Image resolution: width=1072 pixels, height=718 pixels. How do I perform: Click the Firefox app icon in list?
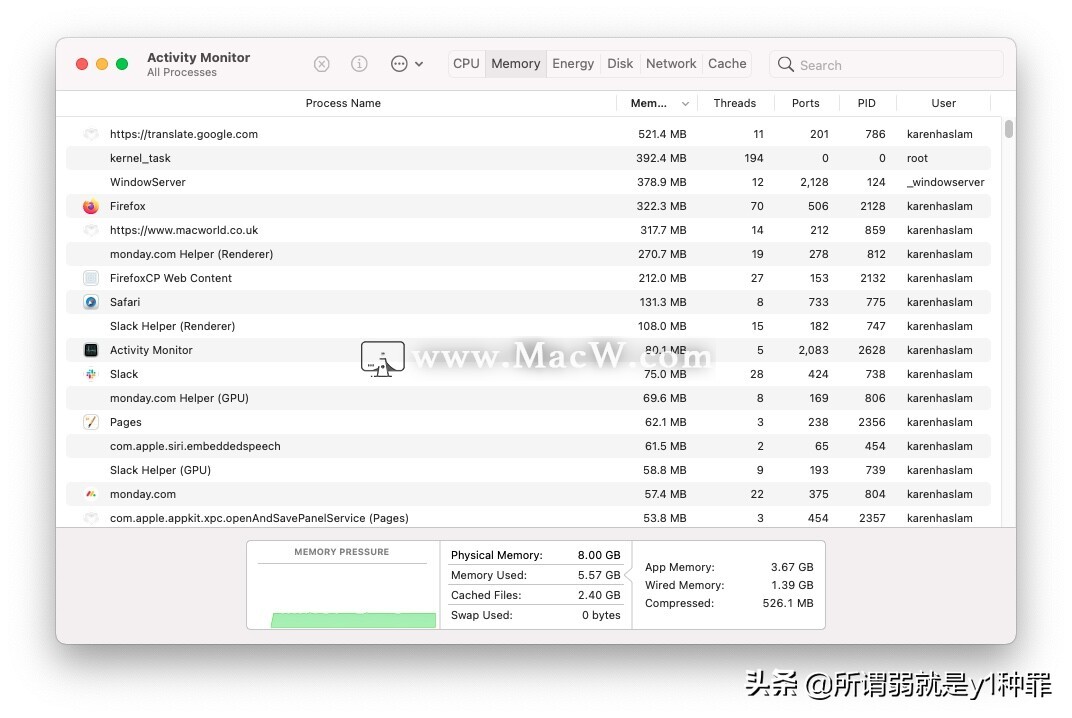click(x=91, y=207)
